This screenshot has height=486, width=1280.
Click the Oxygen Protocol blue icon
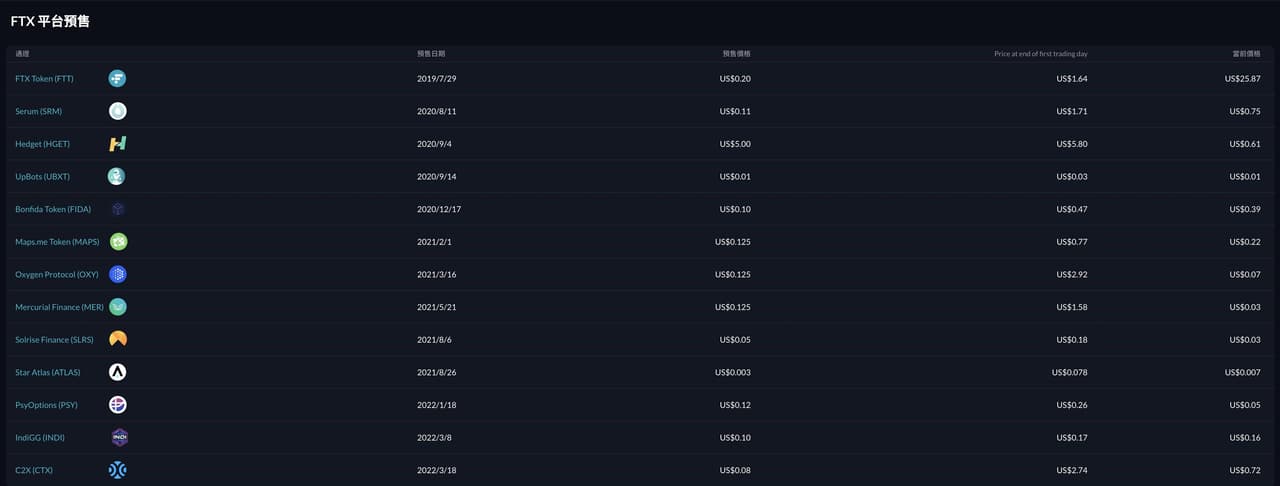118,274
